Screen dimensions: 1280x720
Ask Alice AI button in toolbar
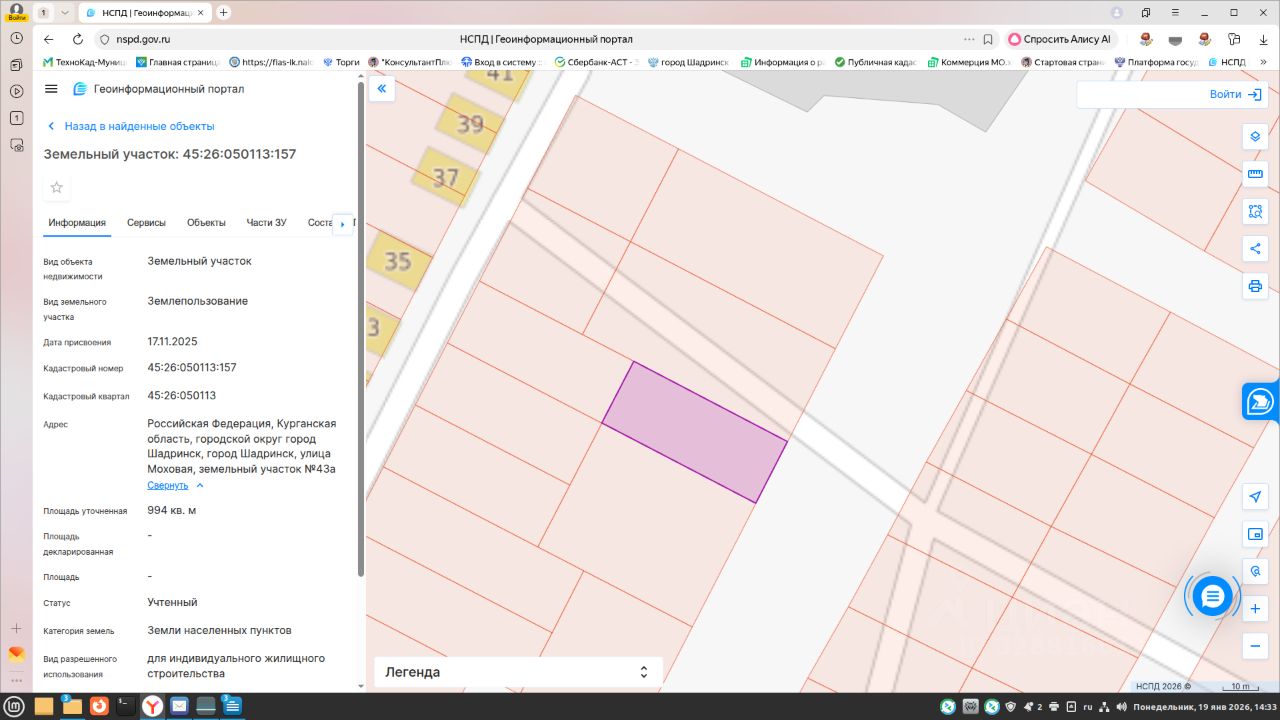coord(1060,39)
